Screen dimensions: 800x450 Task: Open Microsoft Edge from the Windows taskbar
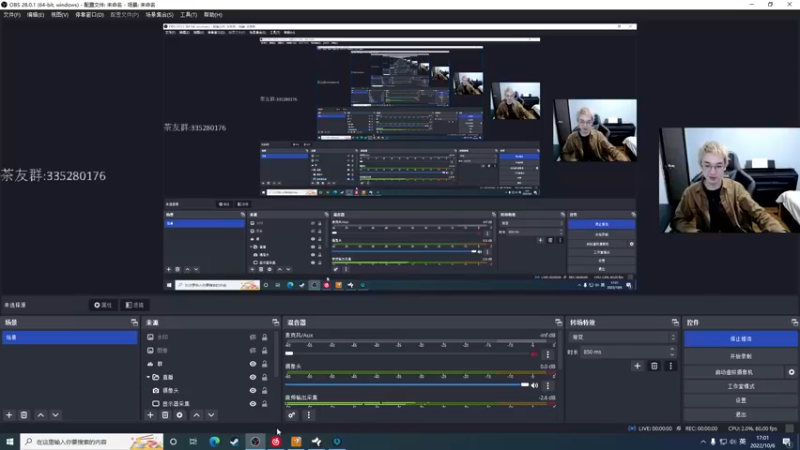tap(214, 441)
